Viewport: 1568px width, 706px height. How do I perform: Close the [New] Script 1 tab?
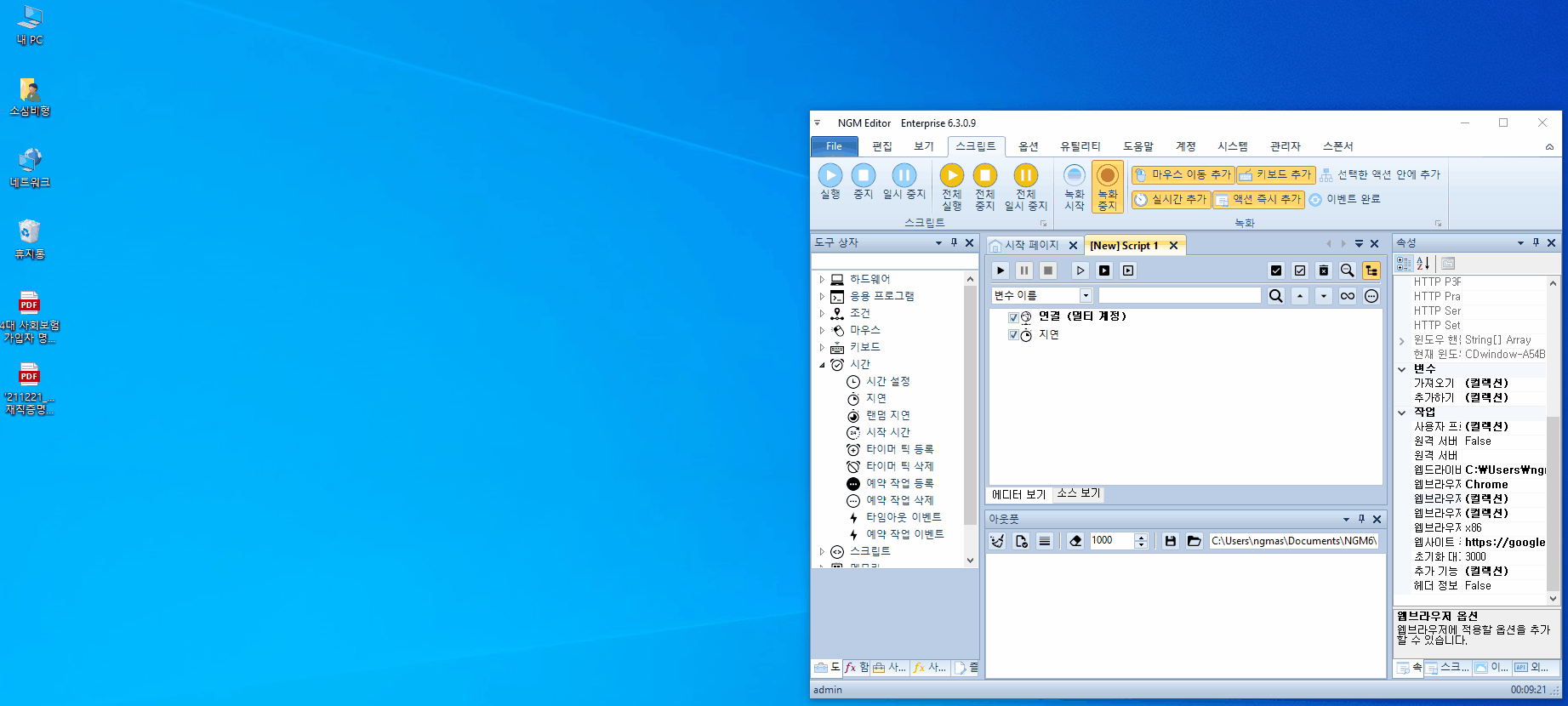(1173, 245)
